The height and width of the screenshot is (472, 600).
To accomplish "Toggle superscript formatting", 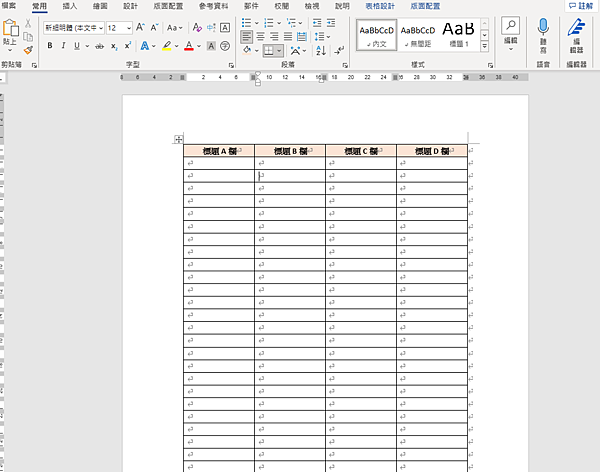I will [x=128, y=46].
